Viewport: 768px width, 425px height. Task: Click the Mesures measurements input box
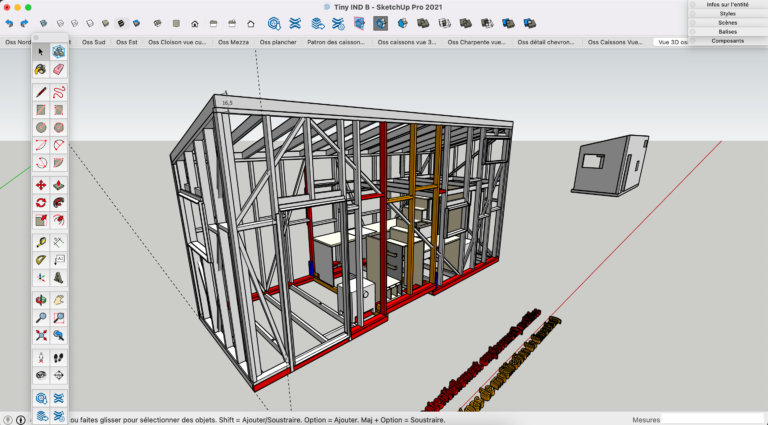coord(714,420)
